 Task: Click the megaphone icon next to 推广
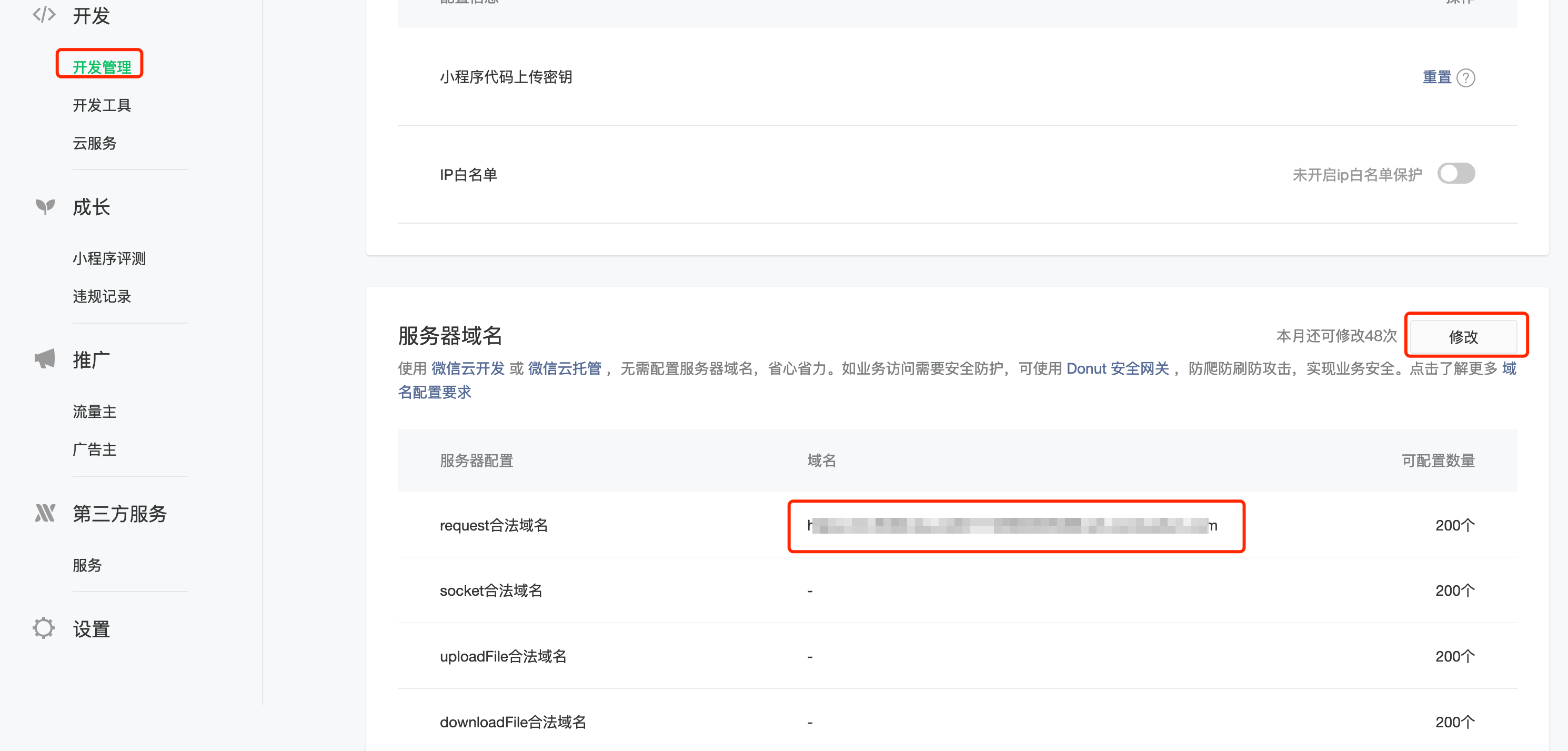point(45,359)
